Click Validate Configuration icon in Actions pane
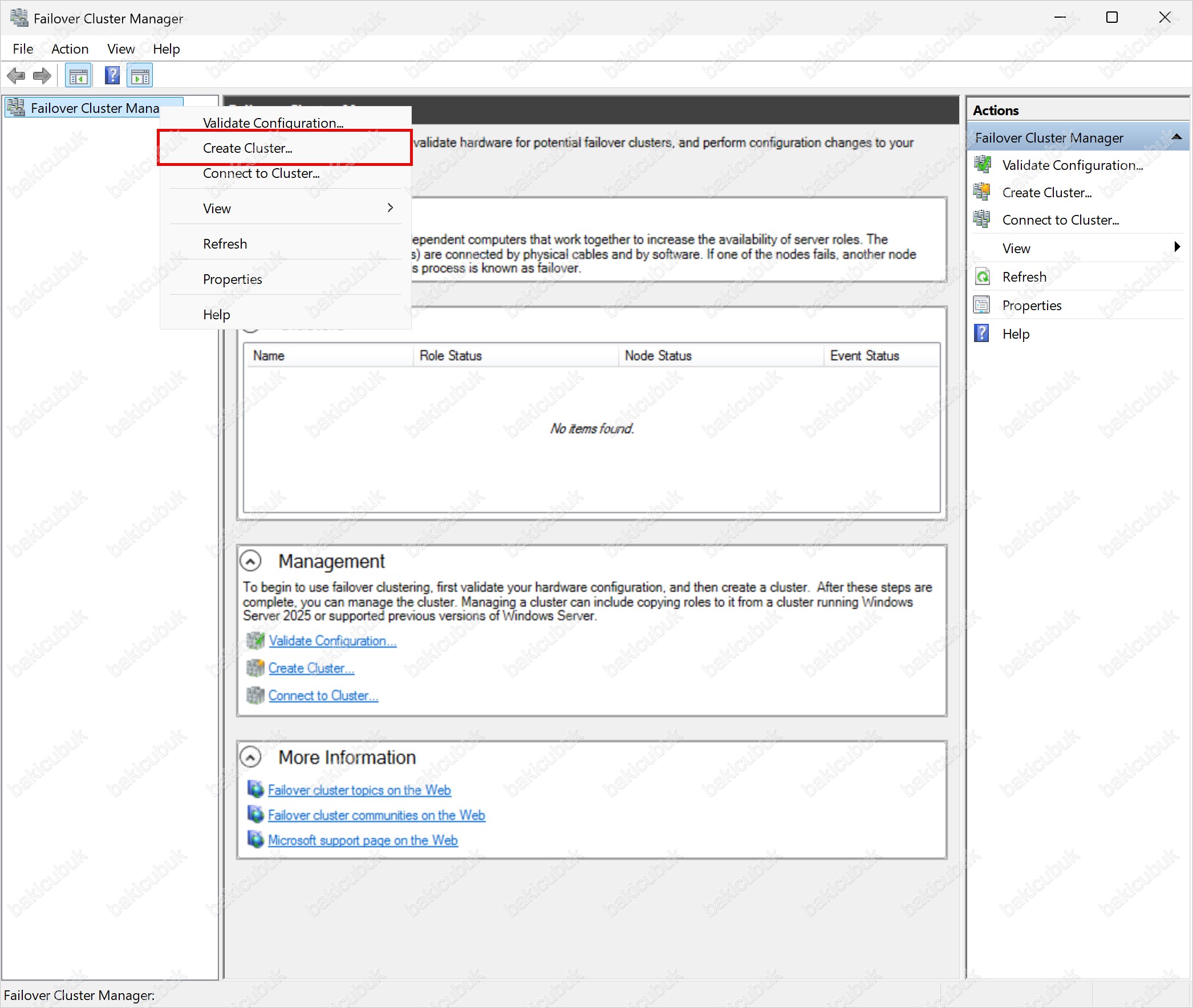This screenshot has height=1008, width=1193. point(982,165)
